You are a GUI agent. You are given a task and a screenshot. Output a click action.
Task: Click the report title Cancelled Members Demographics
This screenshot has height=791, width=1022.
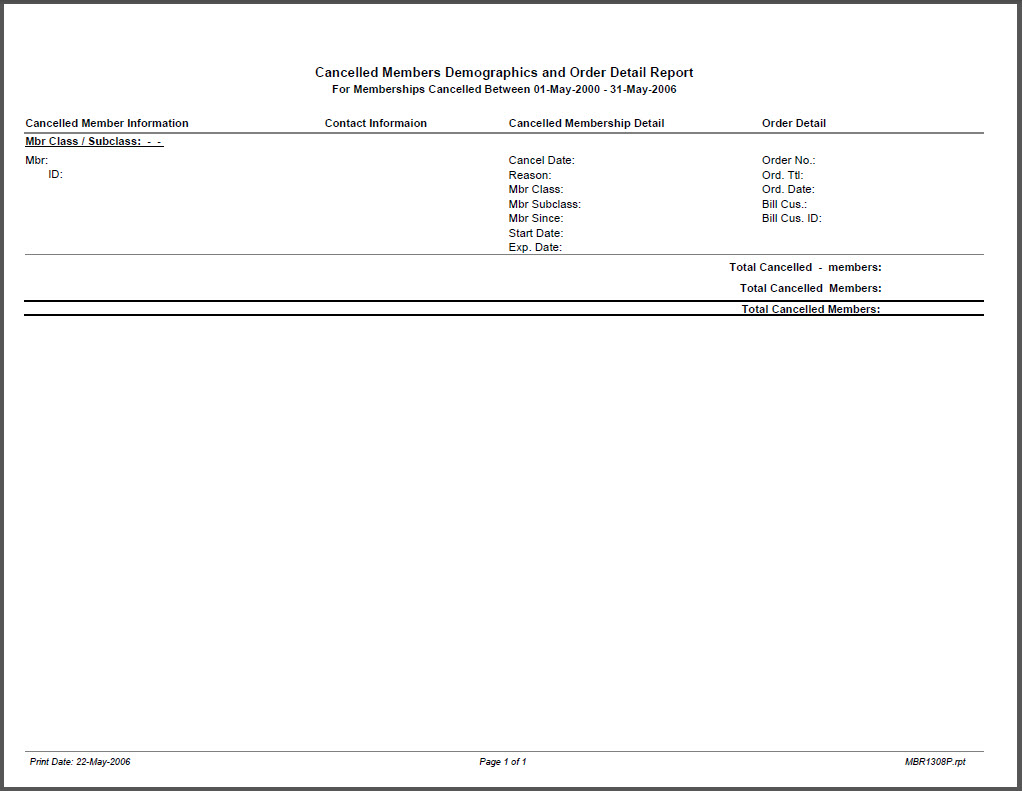tap(504, 73)
